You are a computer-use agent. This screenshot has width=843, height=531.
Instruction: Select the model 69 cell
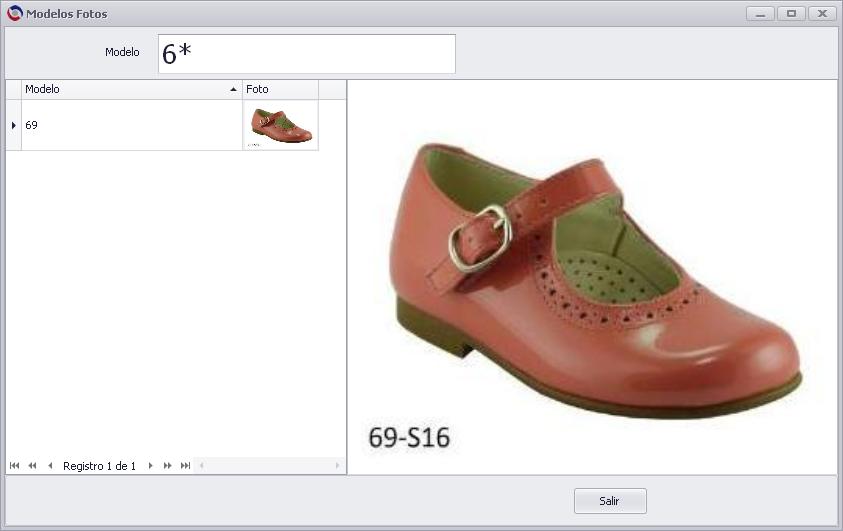132,125
